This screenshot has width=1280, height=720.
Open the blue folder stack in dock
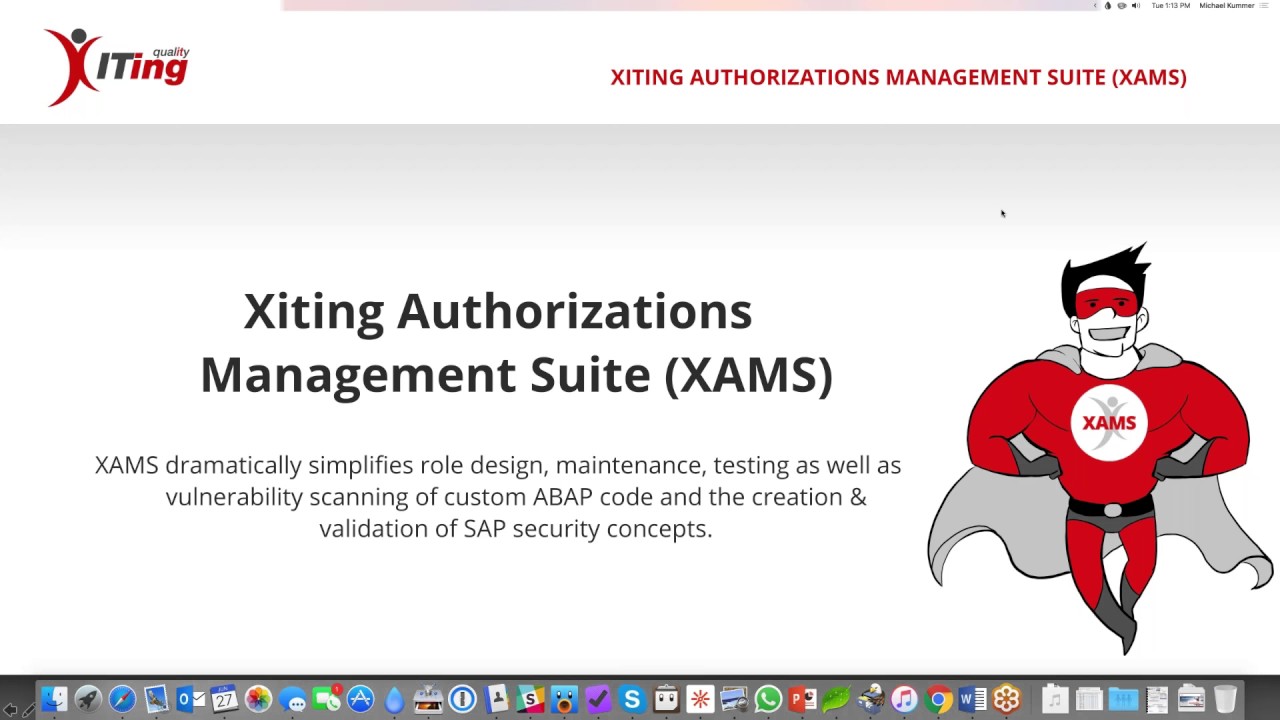[x=1123, y=699]
